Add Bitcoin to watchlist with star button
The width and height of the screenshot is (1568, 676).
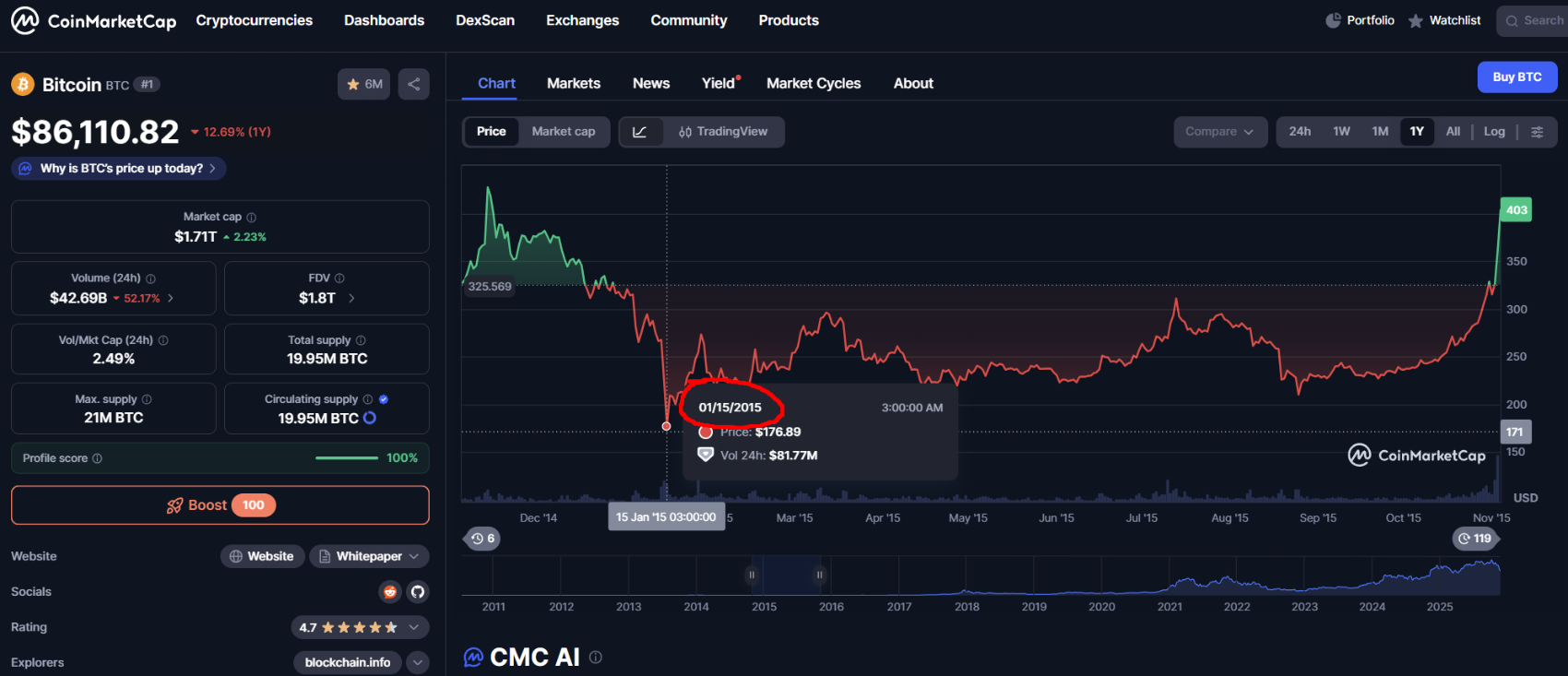coord(363,85)
